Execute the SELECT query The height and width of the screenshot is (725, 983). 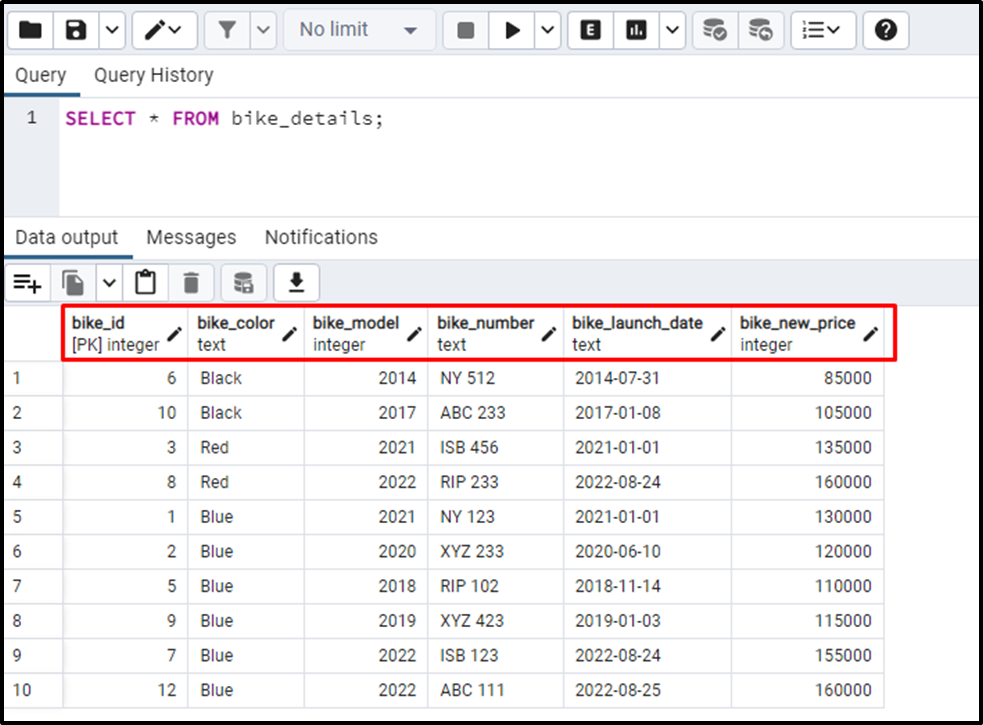click(512, 30)
